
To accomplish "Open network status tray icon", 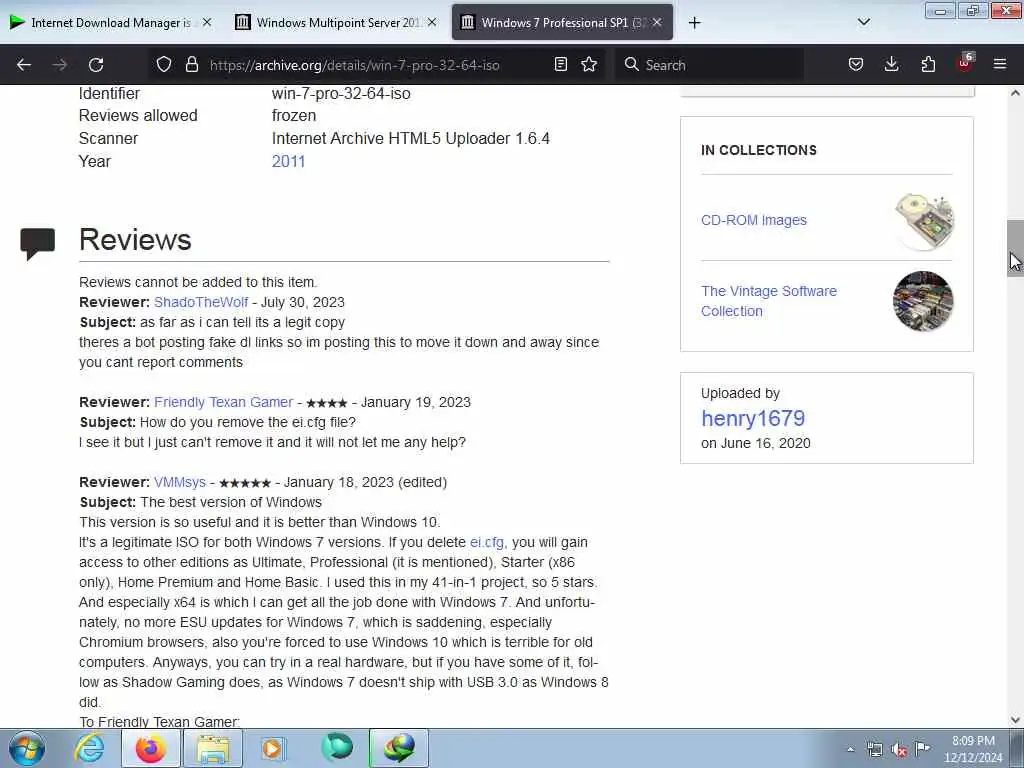I will coord(874,749).
